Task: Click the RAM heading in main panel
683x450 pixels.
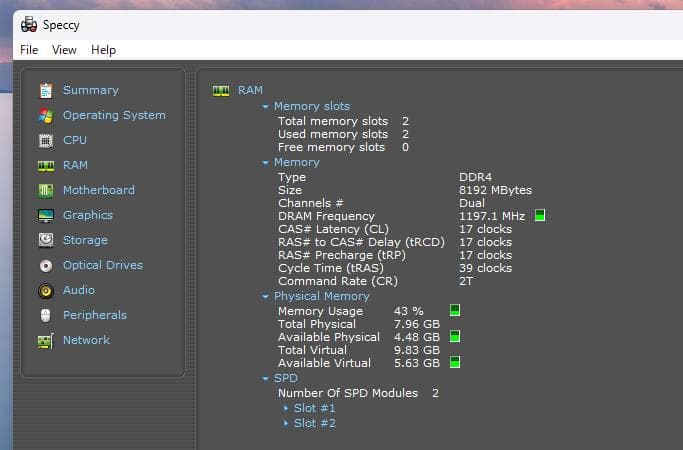Action: point(250,90)
